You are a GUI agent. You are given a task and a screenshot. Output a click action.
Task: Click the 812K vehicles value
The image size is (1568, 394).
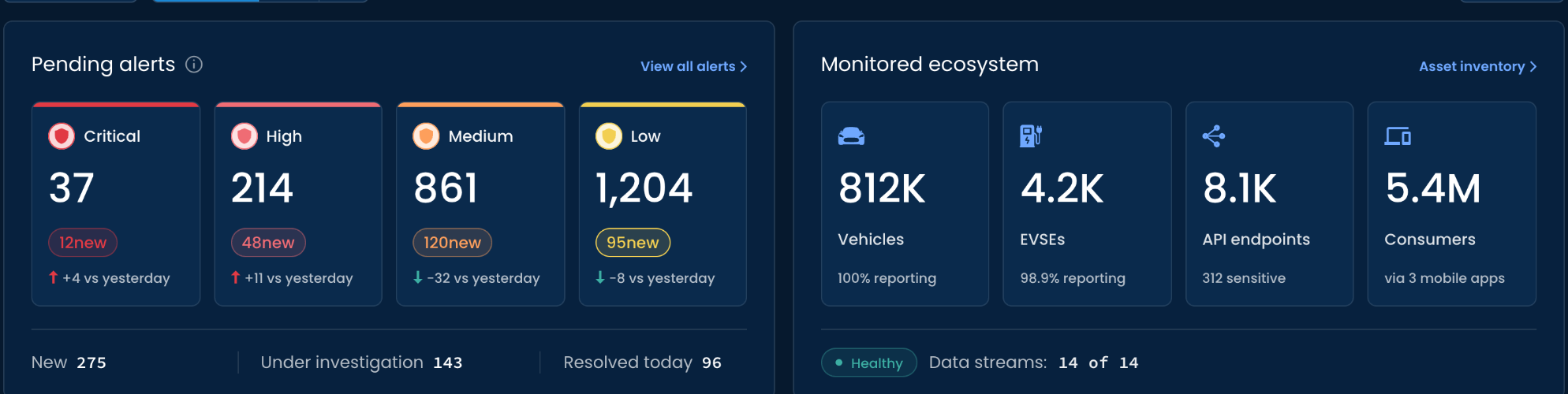pos(882,188)
